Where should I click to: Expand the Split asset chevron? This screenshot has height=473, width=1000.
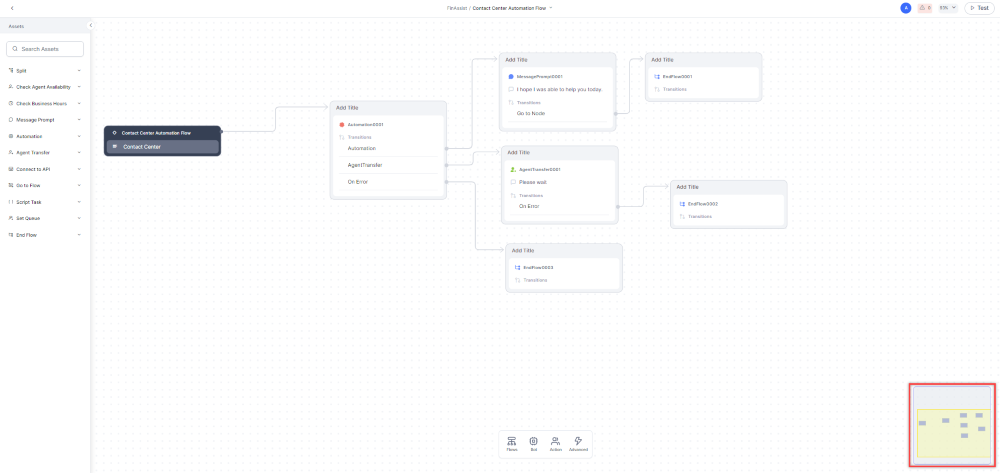79,70
